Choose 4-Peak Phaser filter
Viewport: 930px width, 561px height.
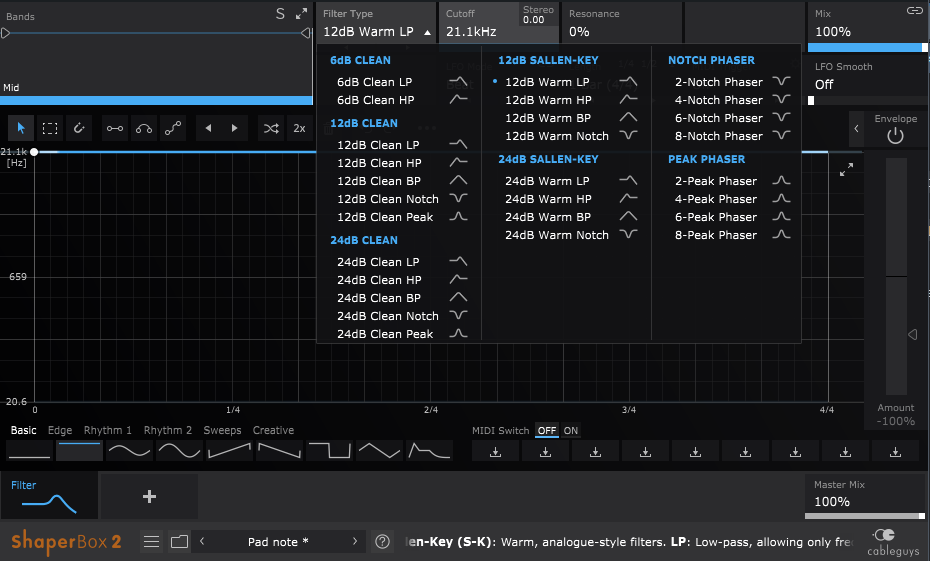tap(732, 199)
